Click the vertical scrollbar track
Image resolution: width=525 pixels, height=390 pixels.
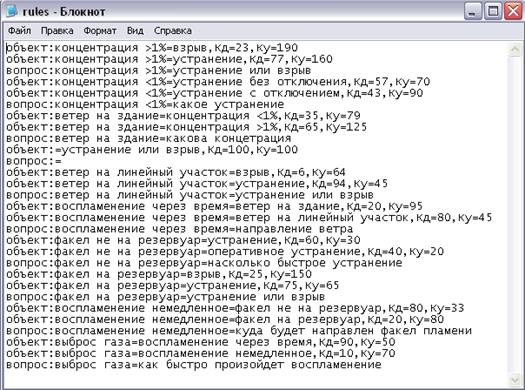point(515,214)
